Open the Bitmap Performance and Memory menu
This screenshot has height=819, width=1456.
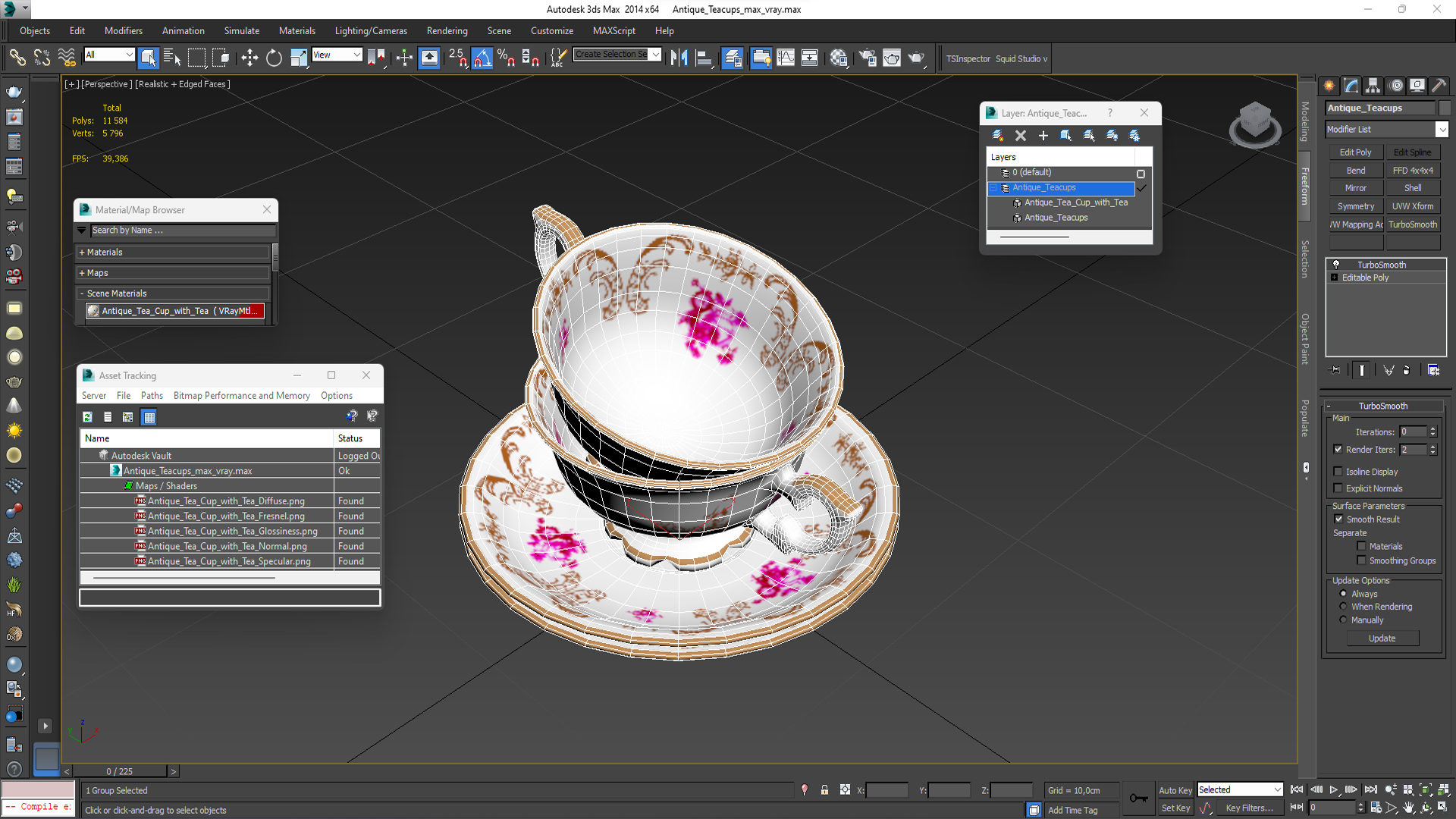point(241,395)
